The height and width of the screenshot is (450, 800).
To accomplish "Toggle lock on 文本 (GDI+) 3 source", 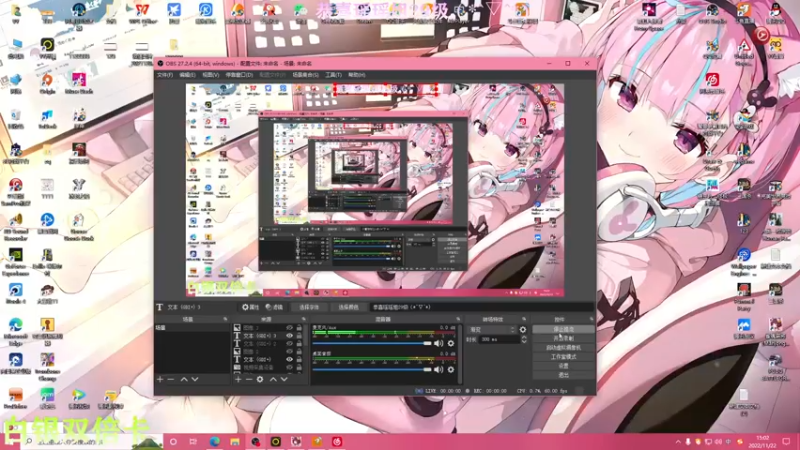I will click(x=299, y=336).
